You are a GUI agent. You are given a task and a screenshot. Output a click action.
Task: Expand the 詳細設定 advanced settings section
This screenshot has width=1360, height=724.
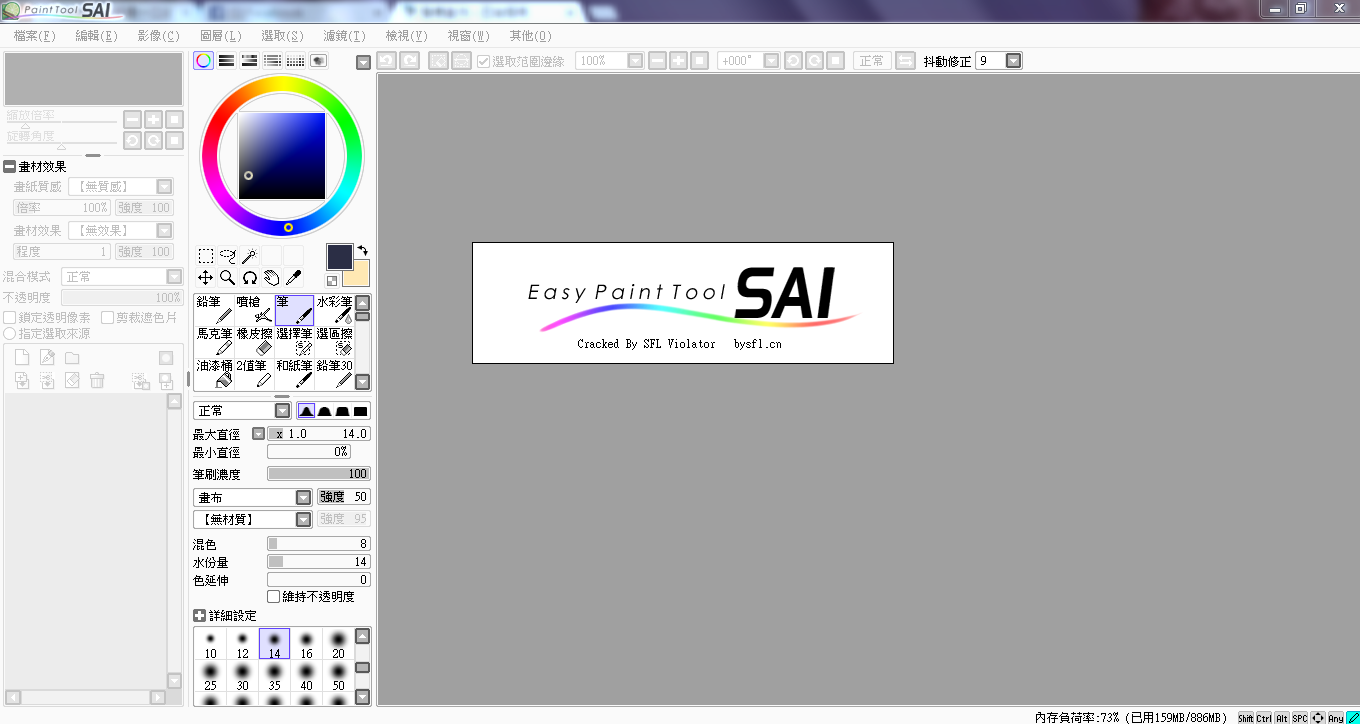pos(199,616)
